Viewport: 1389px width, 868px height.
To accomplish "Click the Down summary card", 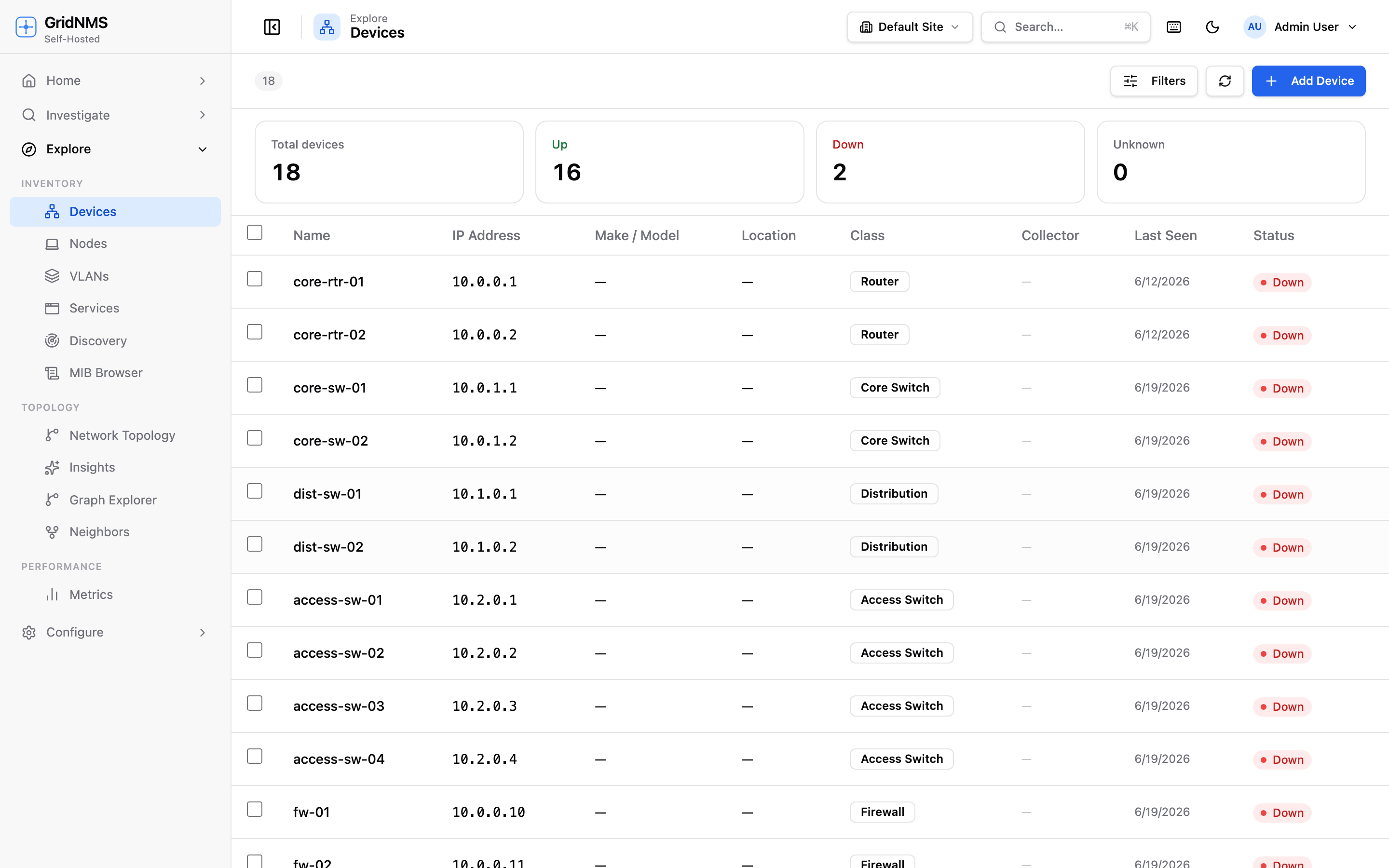I will (x=950, y=162).
